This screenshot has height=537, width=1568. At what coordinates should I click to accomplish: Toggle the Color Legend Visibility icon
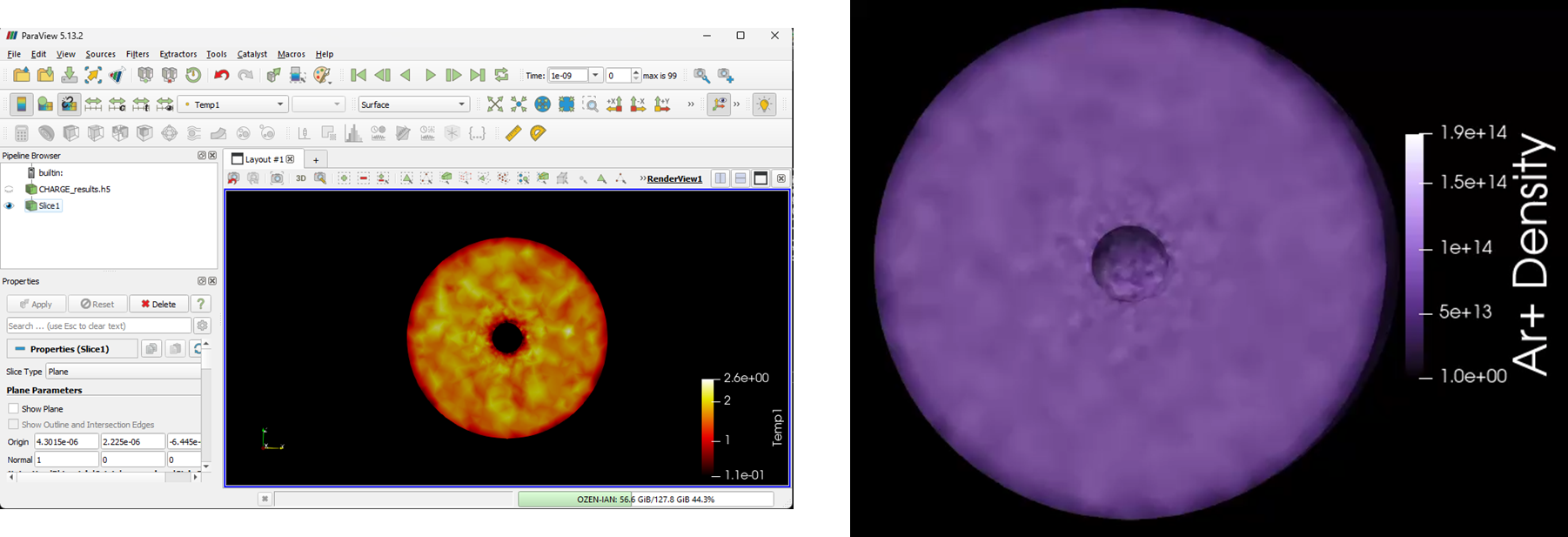click(x=21, y=104)
